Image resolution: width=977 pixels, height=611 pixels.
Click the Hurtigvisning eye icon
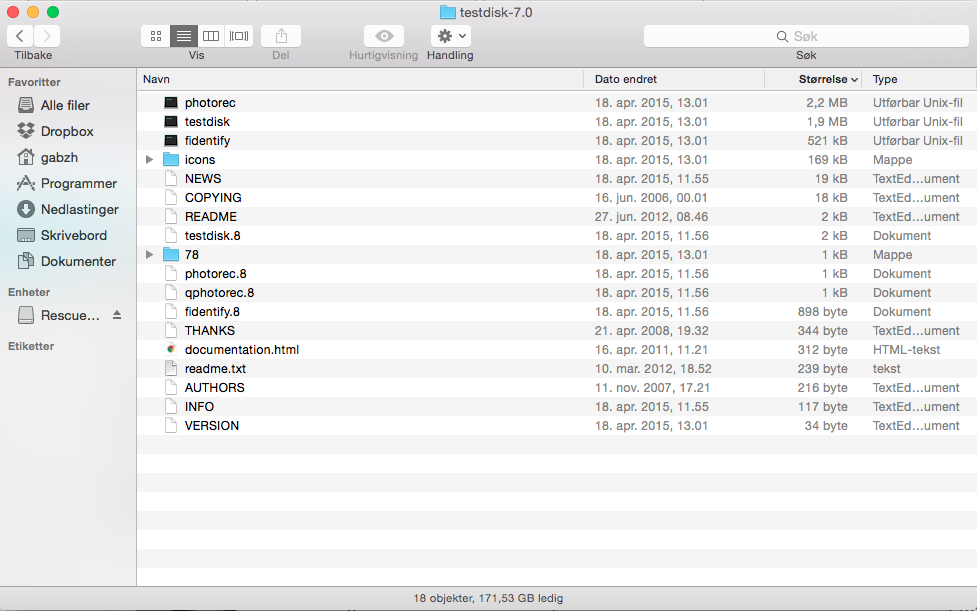[x=384, y=36]
